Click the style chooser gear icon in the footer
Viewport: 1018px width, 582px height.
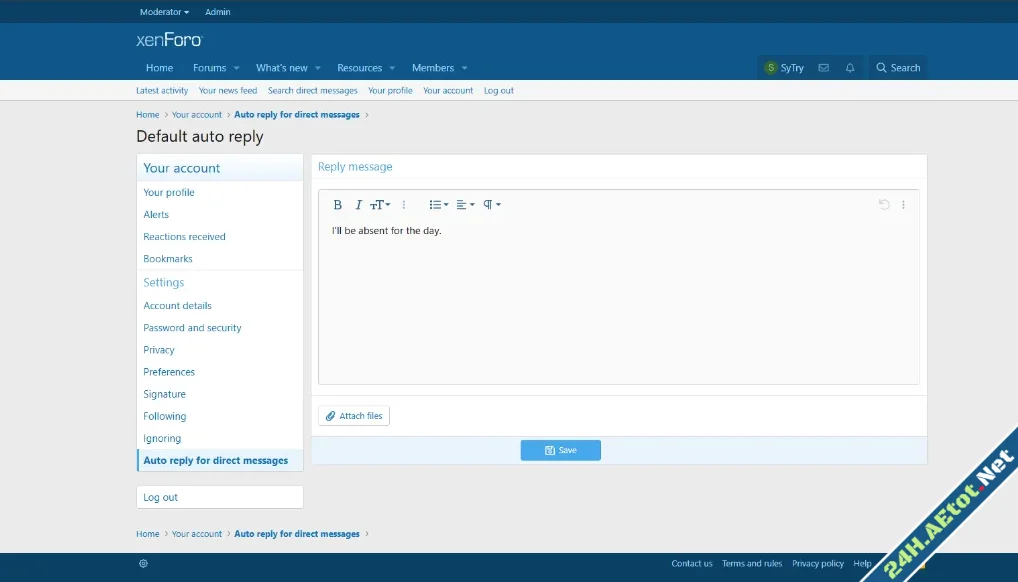tap(143, 564)
